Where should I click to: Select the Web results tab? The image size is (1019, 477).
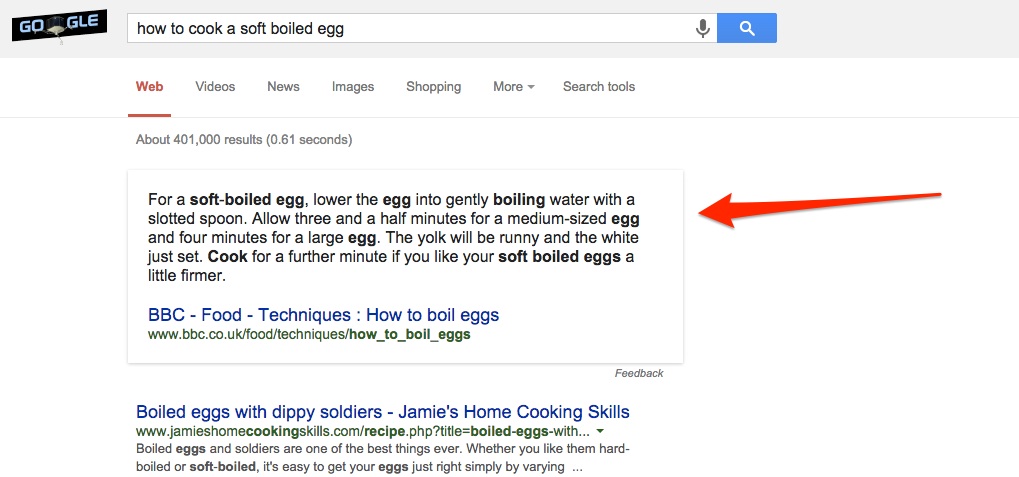150,87
